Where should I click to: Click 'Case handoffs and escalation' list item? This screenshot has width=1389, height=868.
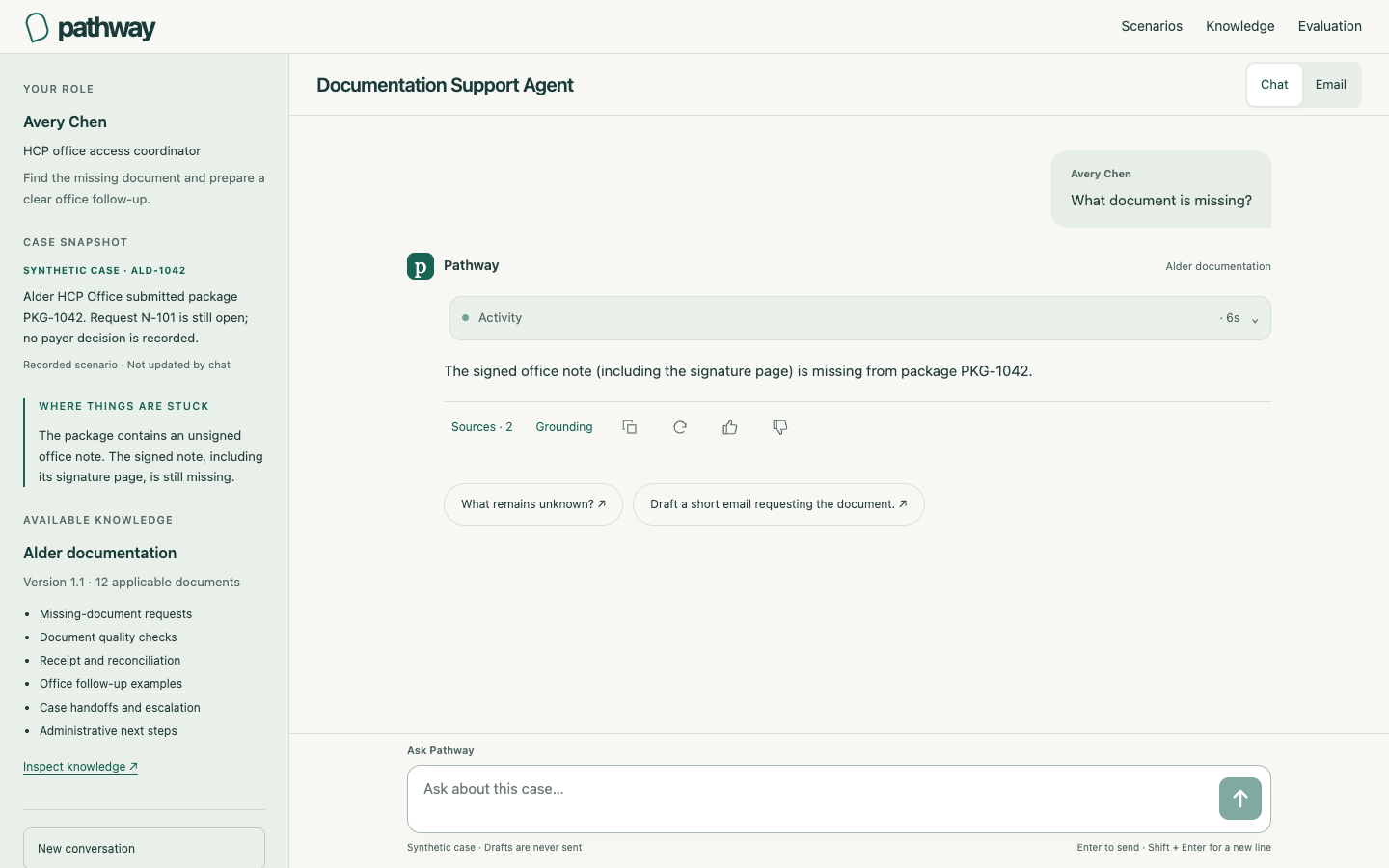(x=120, y=708)
